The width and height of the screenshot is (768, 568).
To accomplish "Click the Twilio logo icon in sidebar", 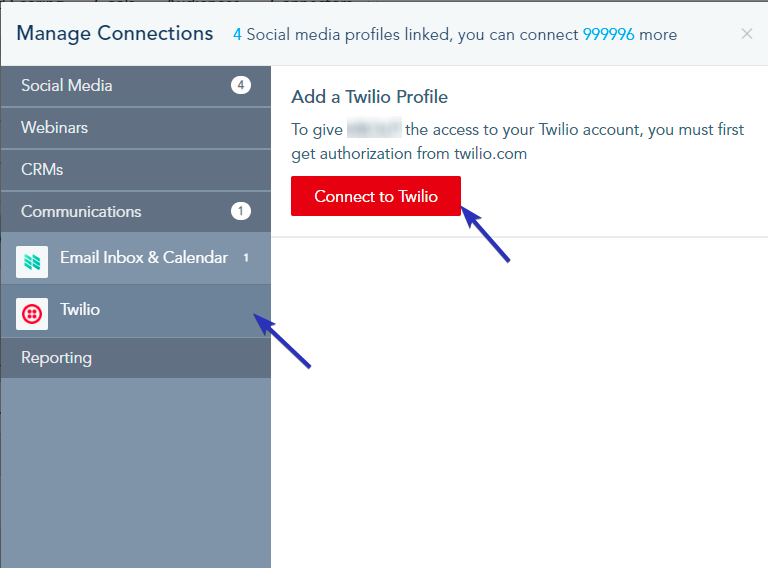I will (32, 314).
